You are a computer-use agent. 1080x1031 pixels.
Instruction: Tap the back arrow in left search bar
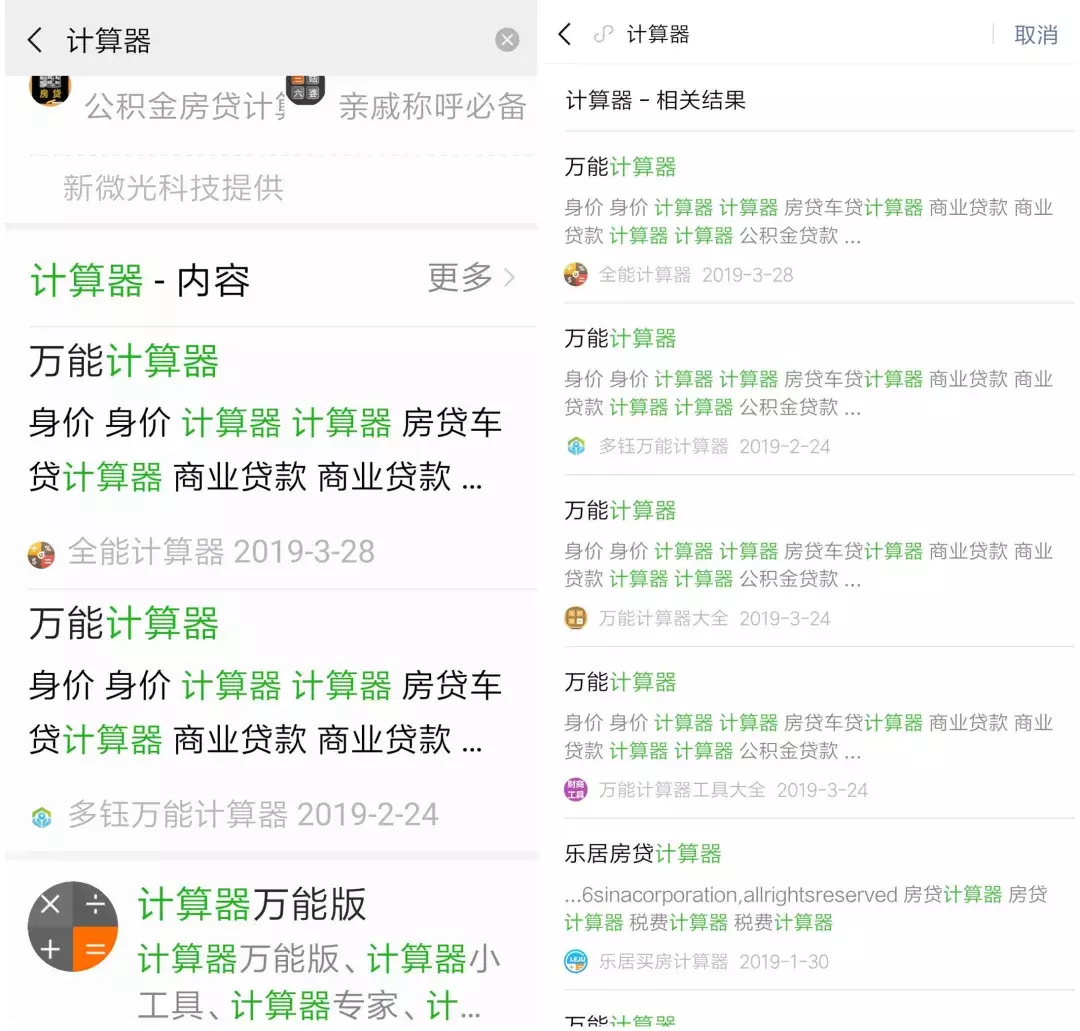click(x=35, y=40)
